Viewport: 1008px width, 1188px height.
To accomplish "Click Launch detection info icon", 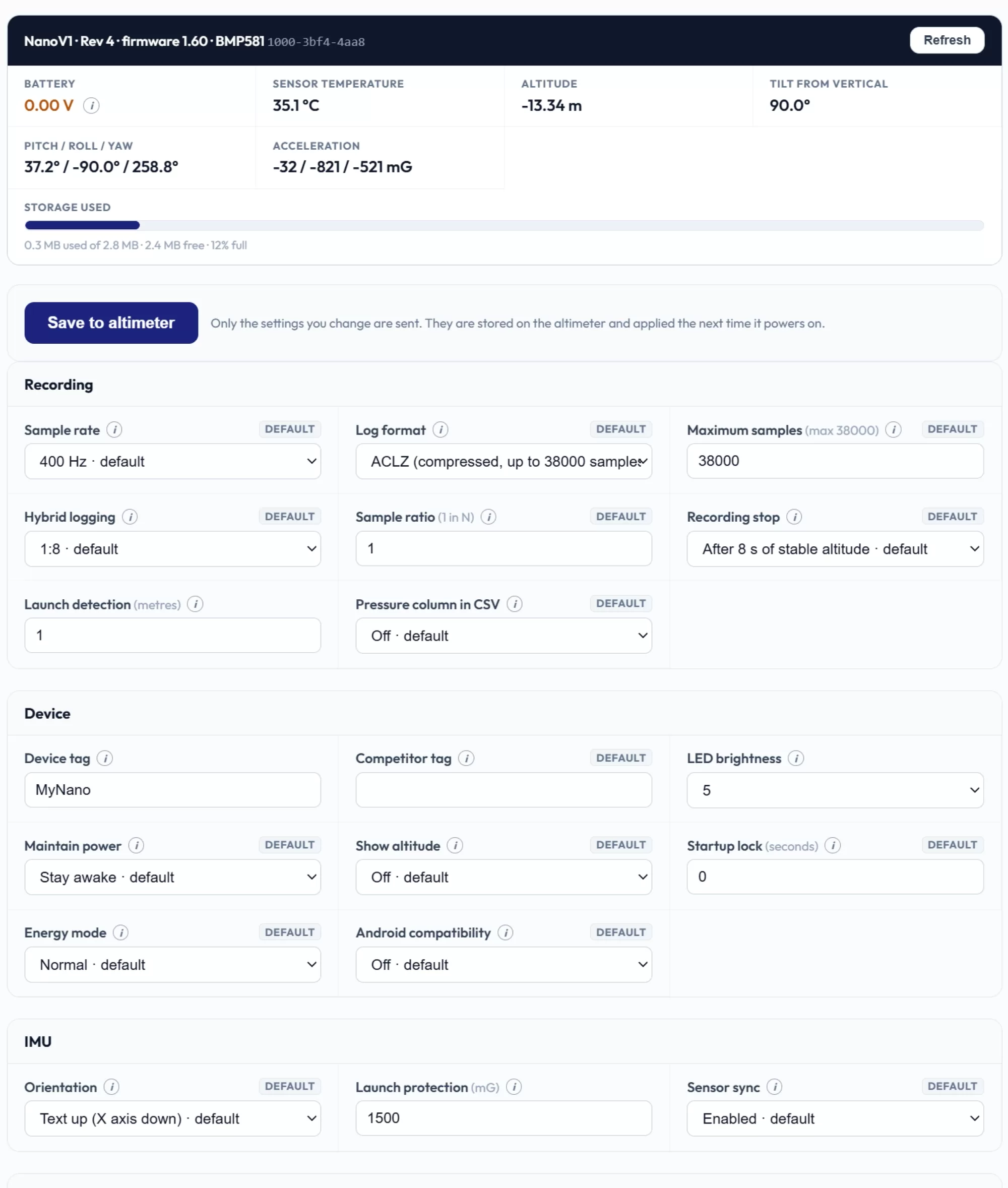I will (195, 604).
